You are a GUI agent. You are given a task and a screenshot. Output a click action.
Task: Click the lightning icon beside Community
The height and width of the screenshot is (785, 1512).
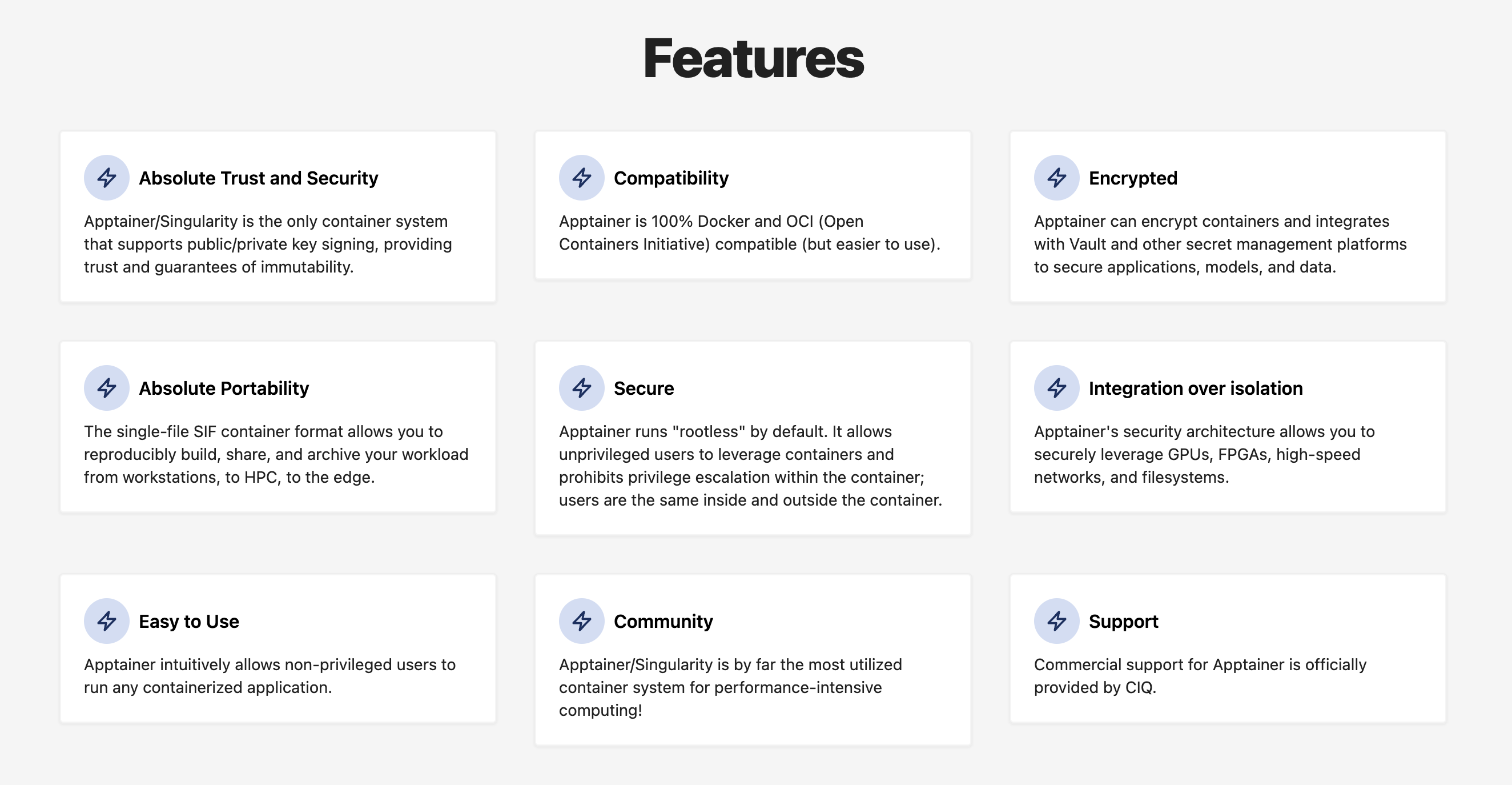pyautogui.click(x=581, y=620)
